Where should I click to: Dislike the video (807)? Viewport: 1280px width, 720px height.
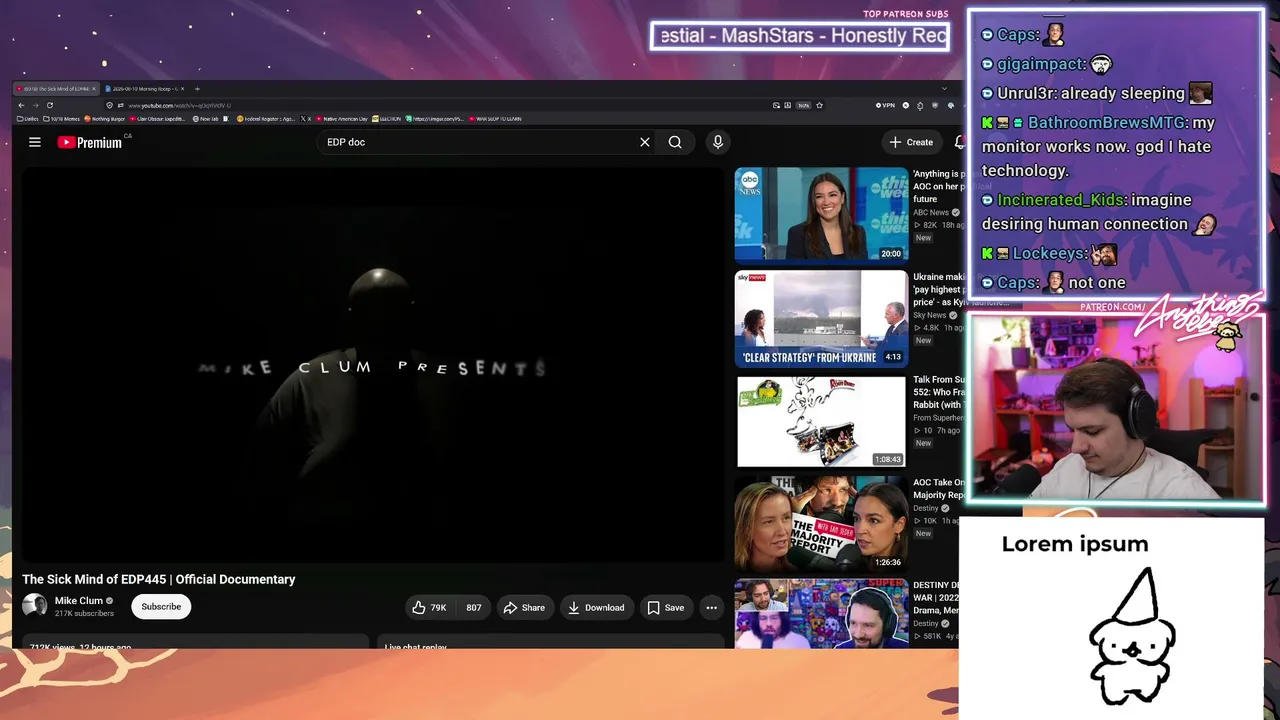(473, 607)
